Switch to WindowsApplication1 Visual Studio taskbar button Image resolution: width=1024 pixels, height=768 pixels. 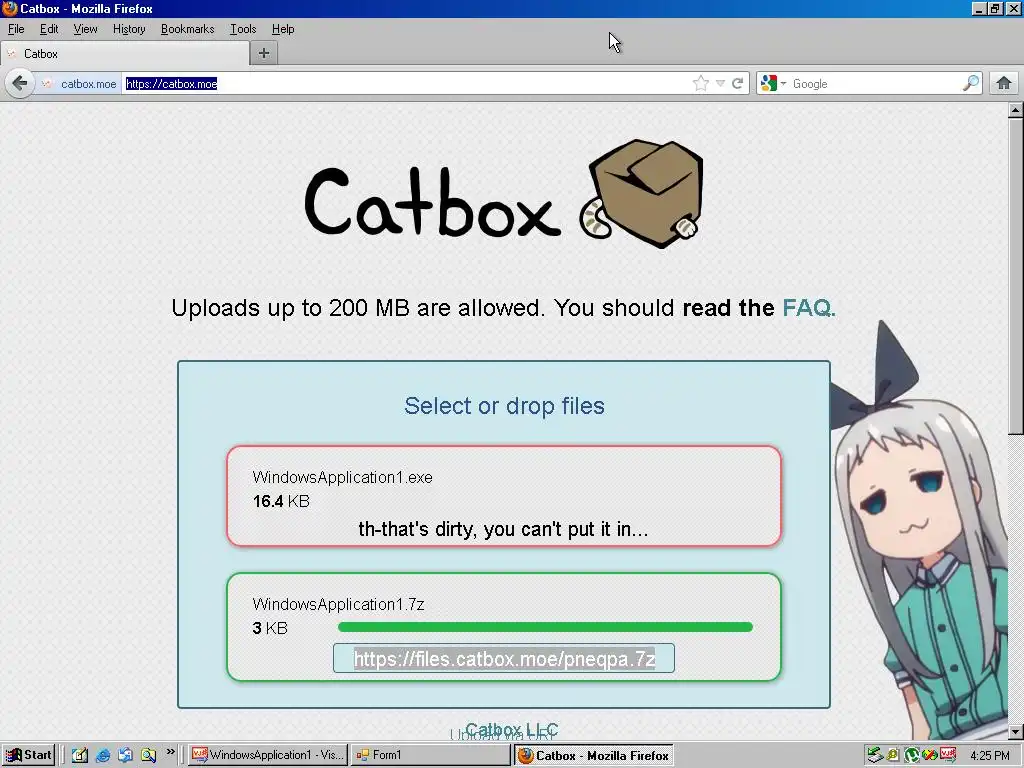pos(268,755)
